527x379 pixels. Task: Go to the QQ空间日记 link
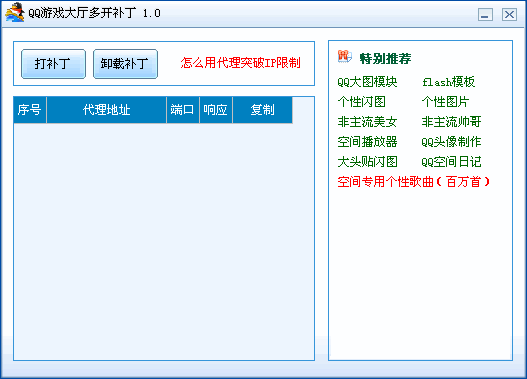(451, 162)
